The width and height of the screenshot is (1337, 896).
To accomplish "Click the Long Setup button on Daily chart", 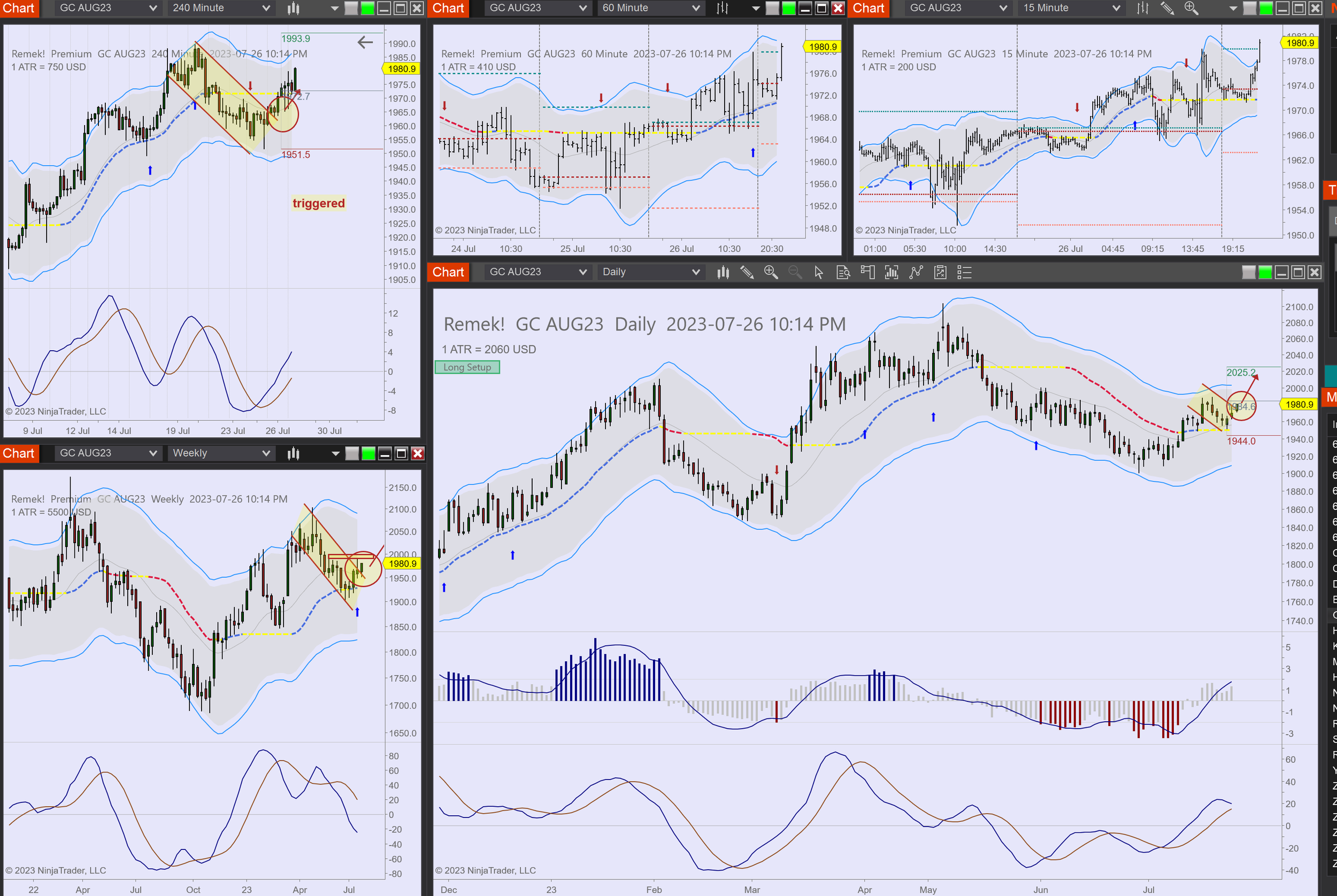I will click(x=467, y=367).
